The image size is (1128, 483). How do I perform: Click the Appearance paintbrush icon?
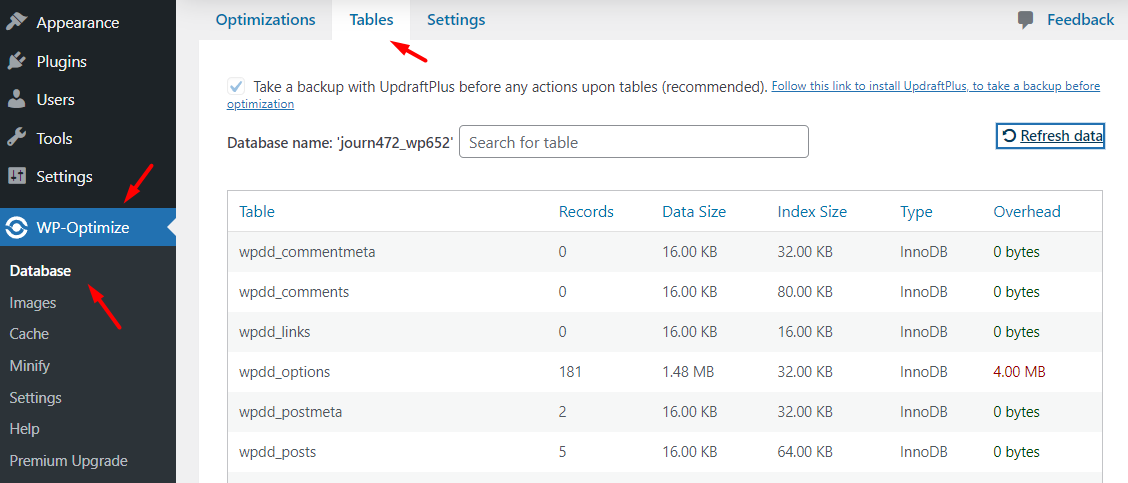coord(16,22)
